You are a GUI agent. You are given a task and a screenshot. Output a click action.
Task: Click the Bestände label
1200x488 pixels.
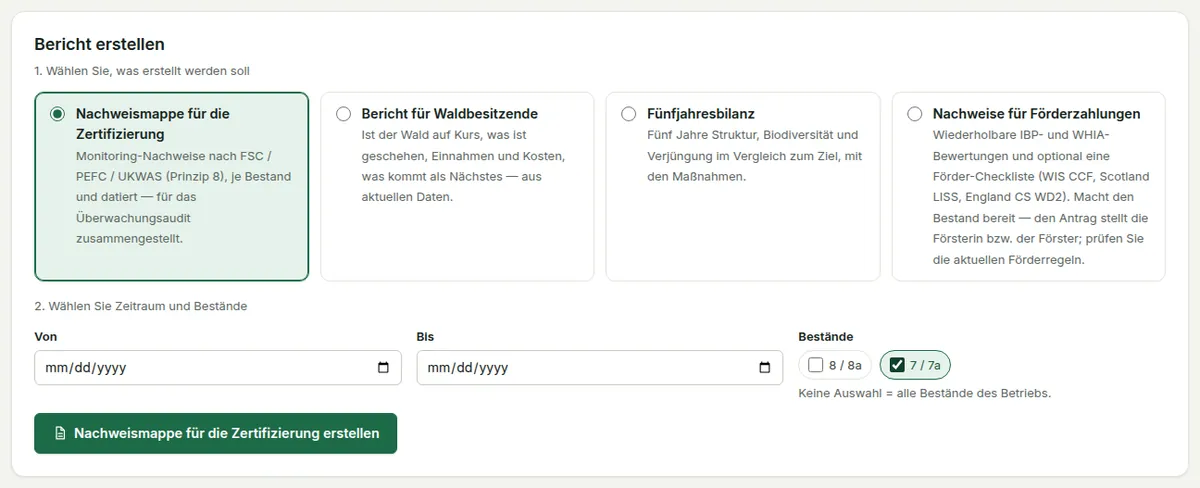pyautogui.click(x=826, y=337)
